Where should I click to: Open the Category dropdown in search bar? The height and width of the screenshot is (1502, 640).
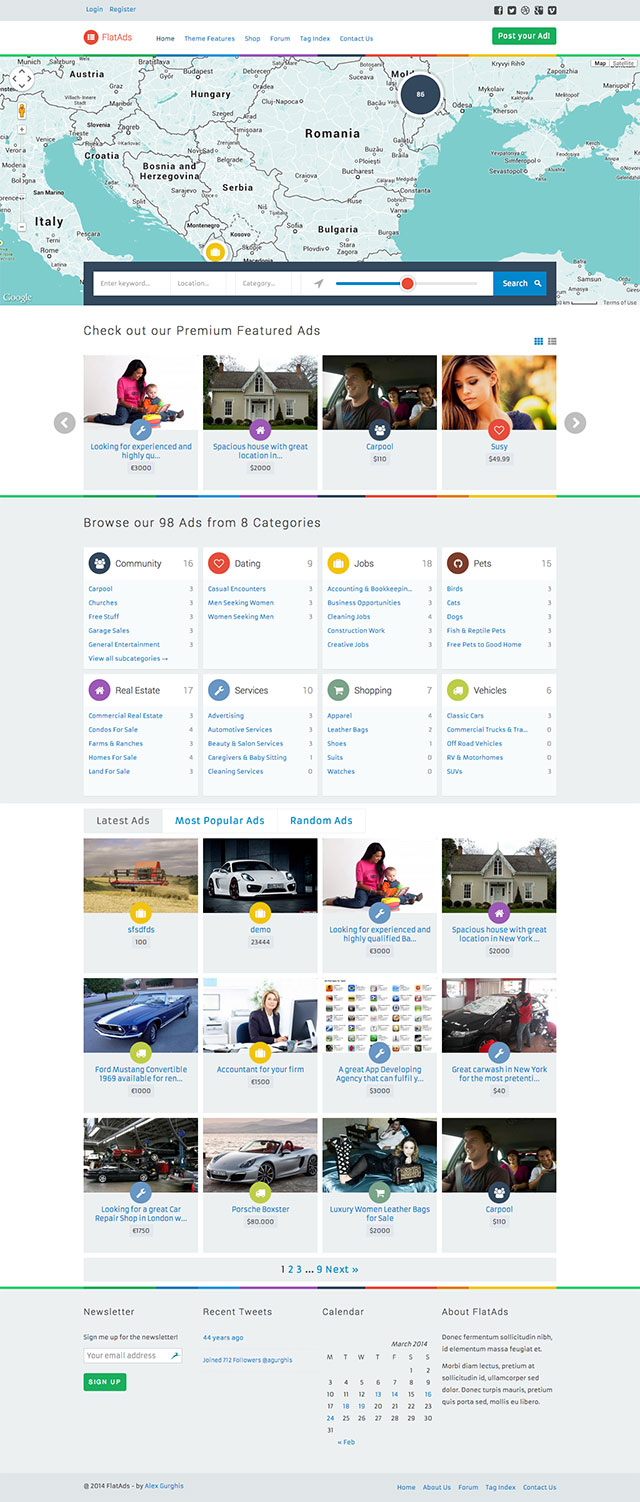coord(264,283)
